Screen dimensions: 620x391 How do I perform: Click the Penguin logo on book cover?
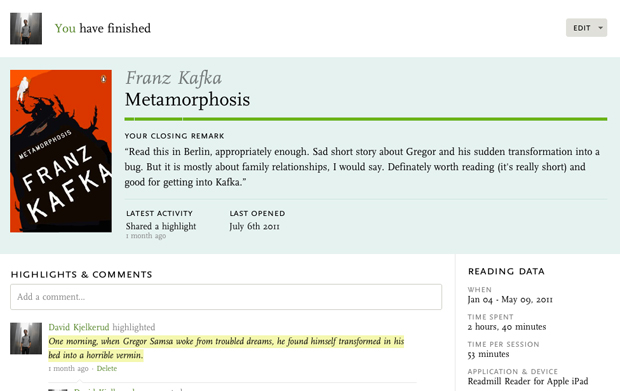point(104,79)
